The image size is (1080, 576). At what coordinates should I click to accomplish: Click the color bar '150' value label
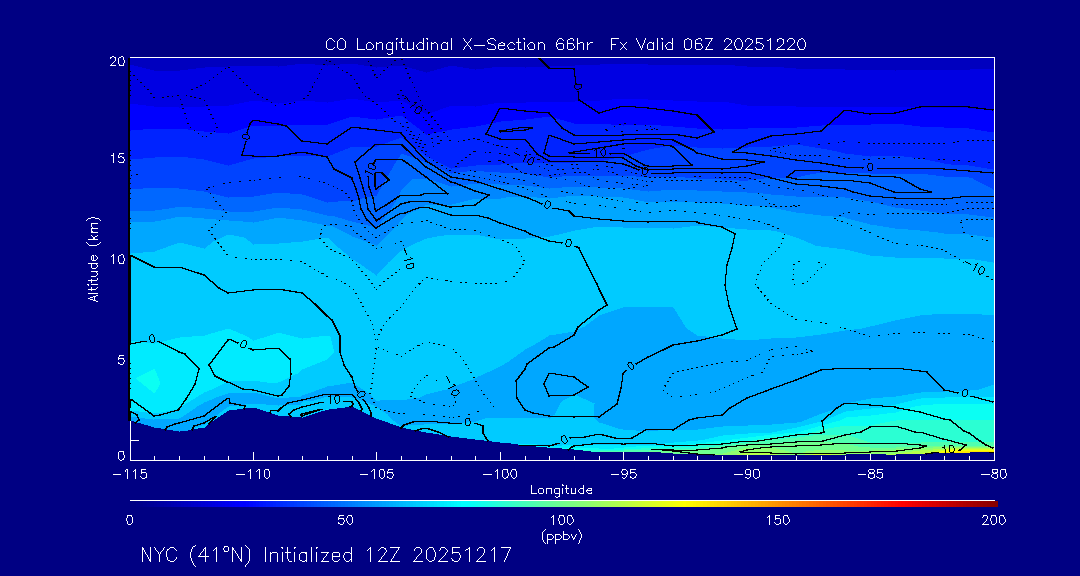(x=778, y=520)
